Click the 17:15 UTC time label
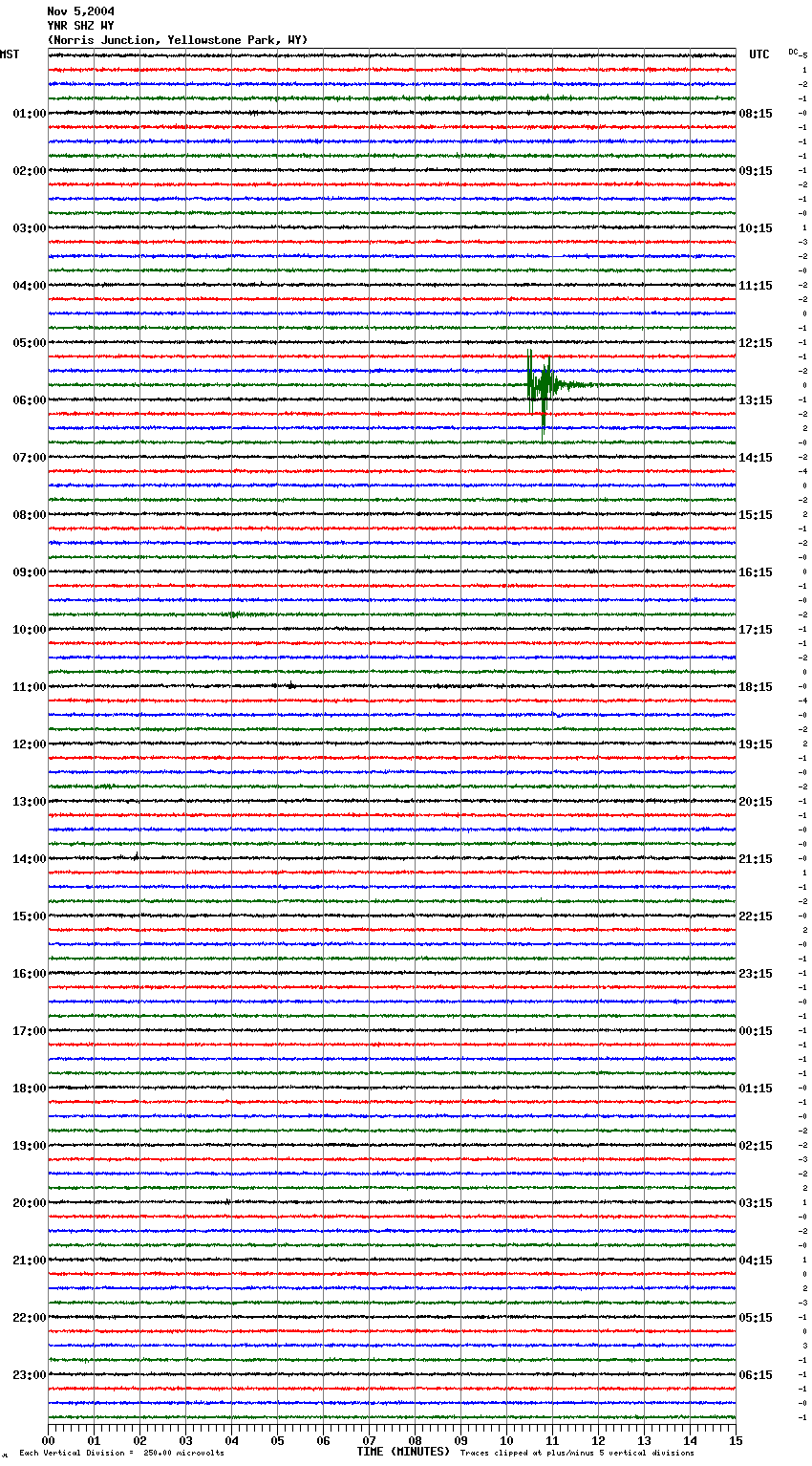Screen dimensions: 812x1466 [756, 630]
